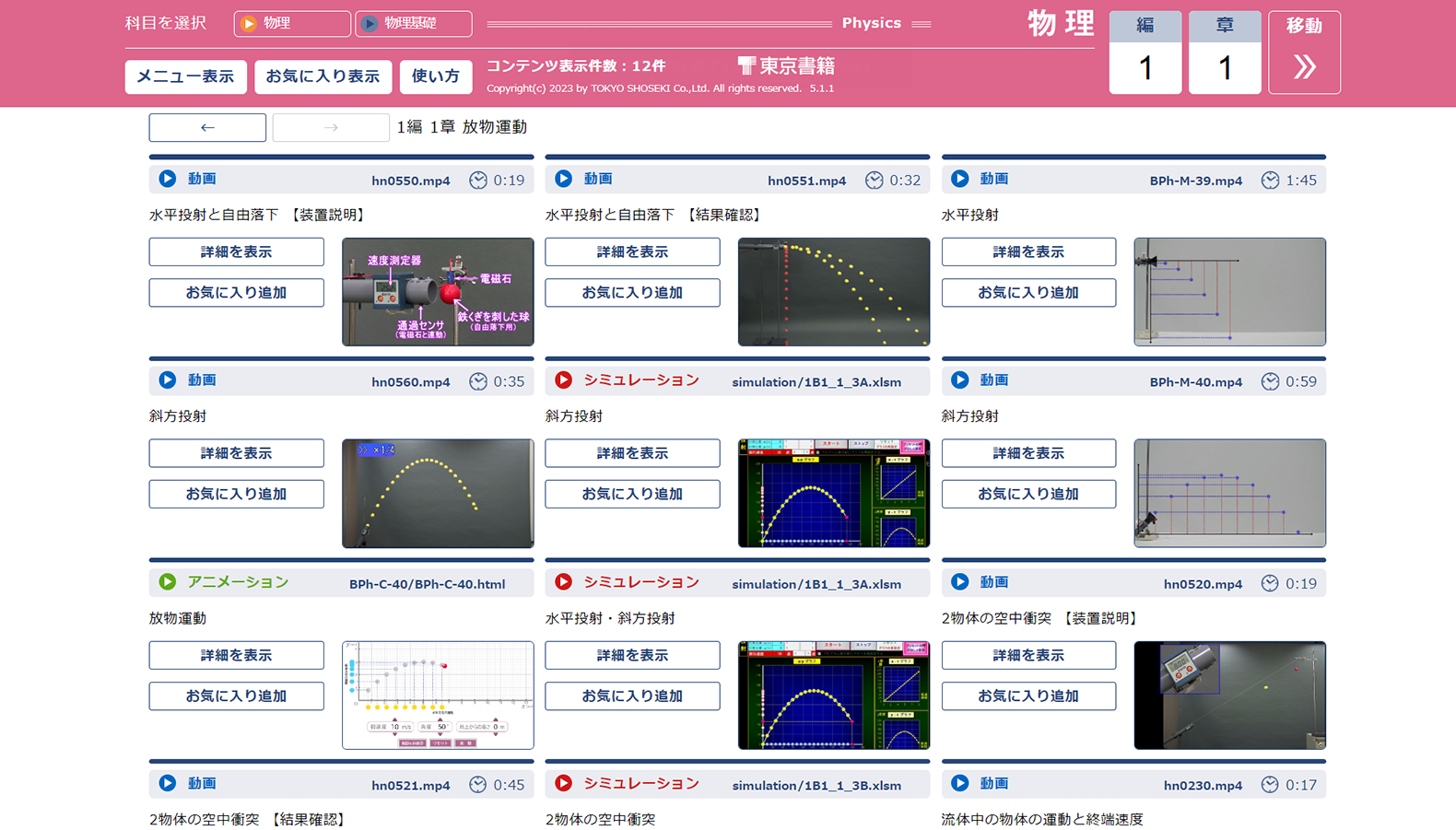The width and height of the screenshot is (1456, 830).
Task: Click the play icon for hn0230.mp4
Action: coord(960,783)
